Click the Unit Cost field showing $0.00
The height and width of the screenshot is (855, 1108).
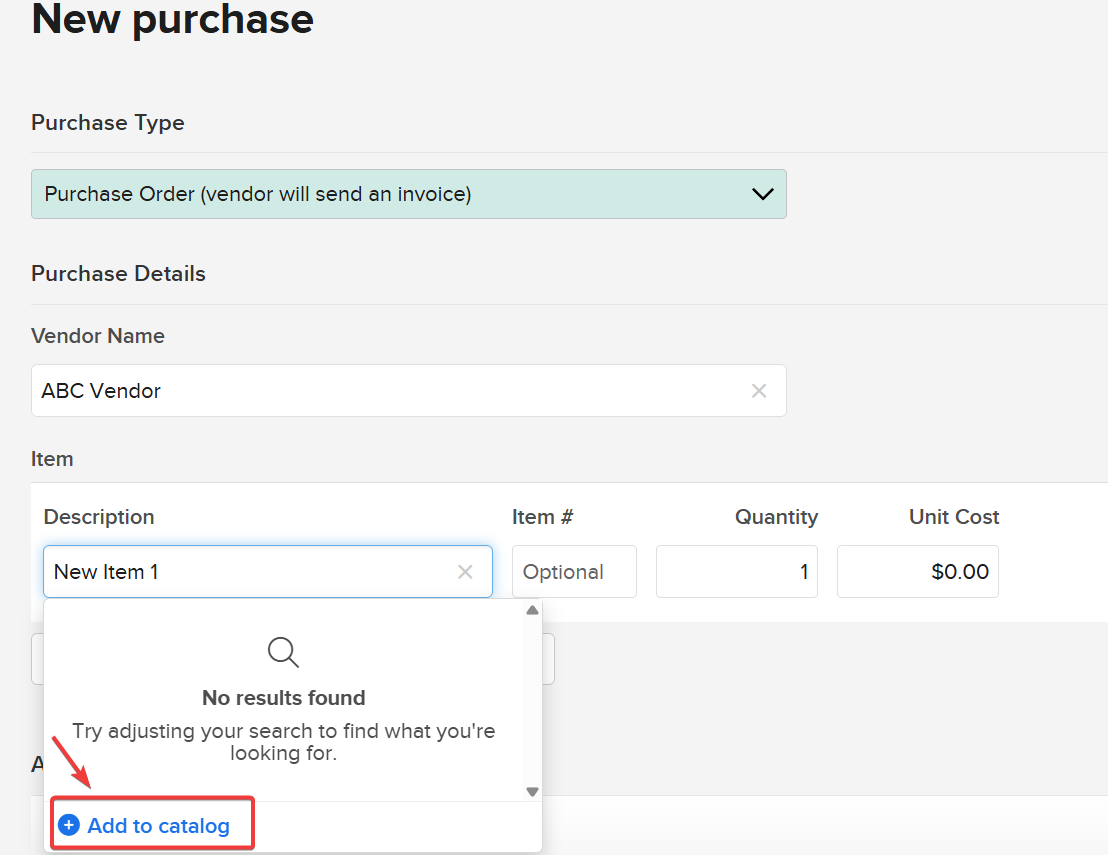(x=917, y=572)
